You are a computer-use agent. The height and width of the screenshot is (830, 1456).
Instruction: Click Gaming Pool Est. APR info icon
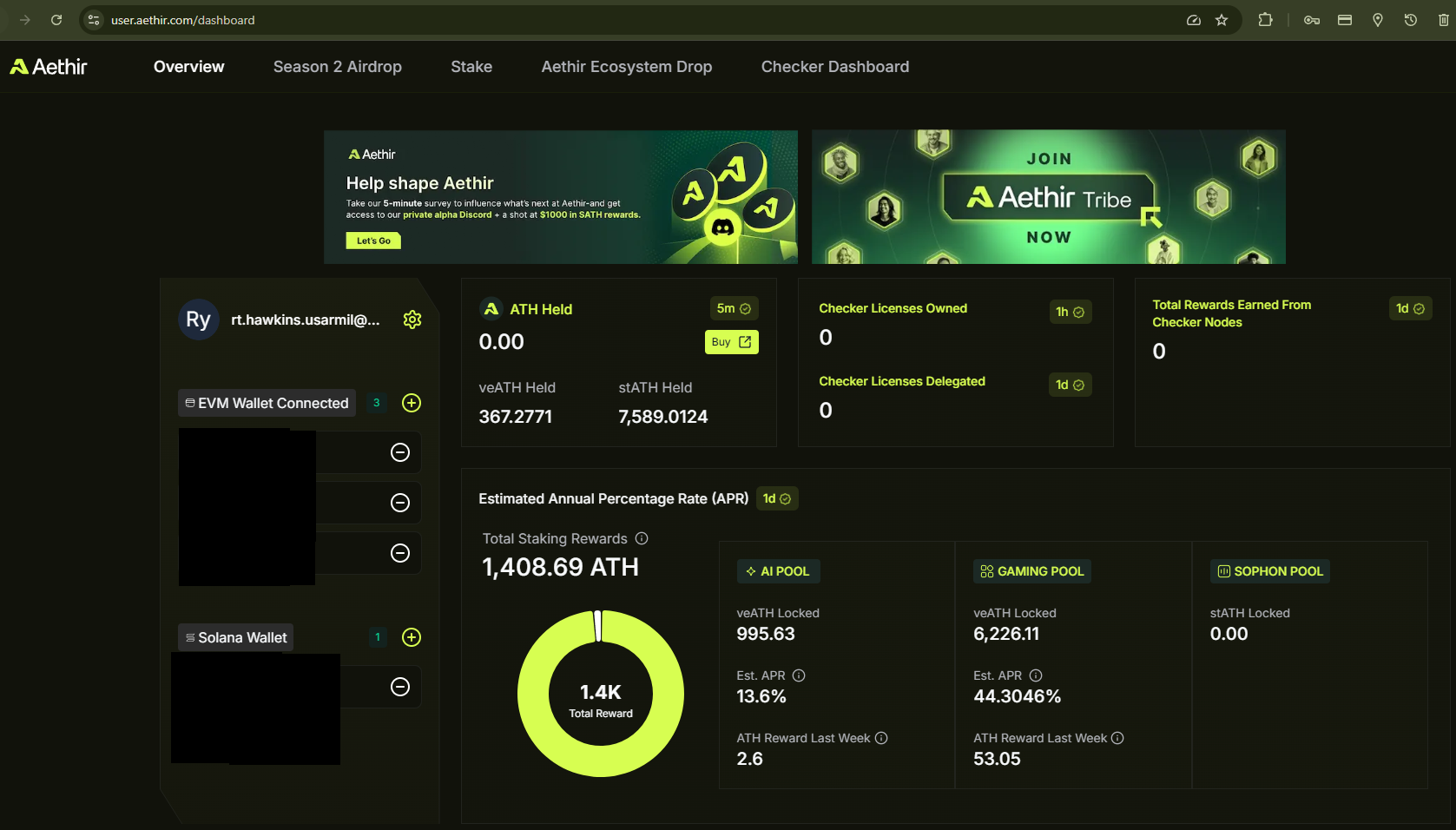1036,675
